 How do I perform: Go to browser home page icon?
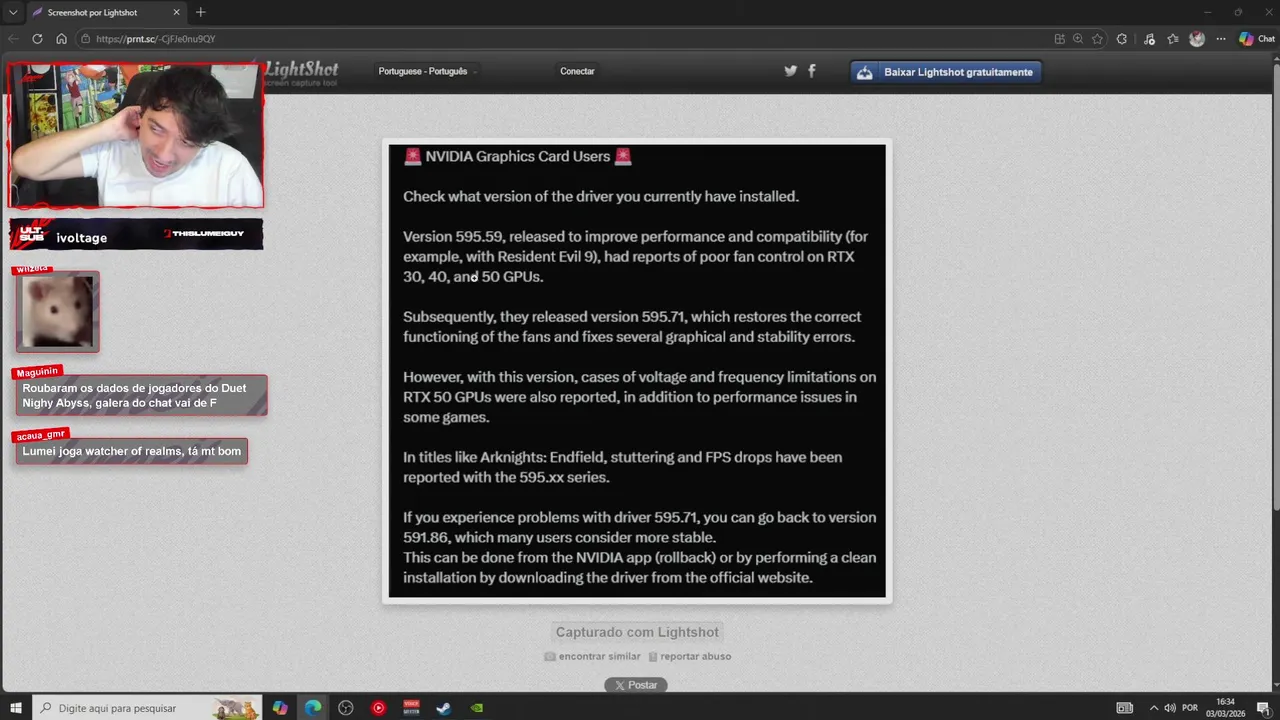[x=61, y=39]
